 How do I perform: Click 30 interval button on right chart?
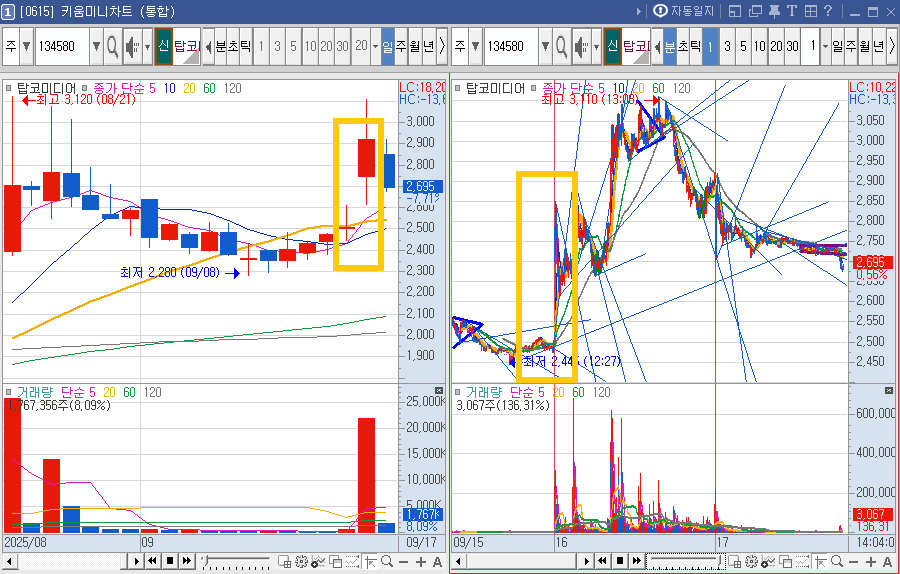(x=793, y=46)
